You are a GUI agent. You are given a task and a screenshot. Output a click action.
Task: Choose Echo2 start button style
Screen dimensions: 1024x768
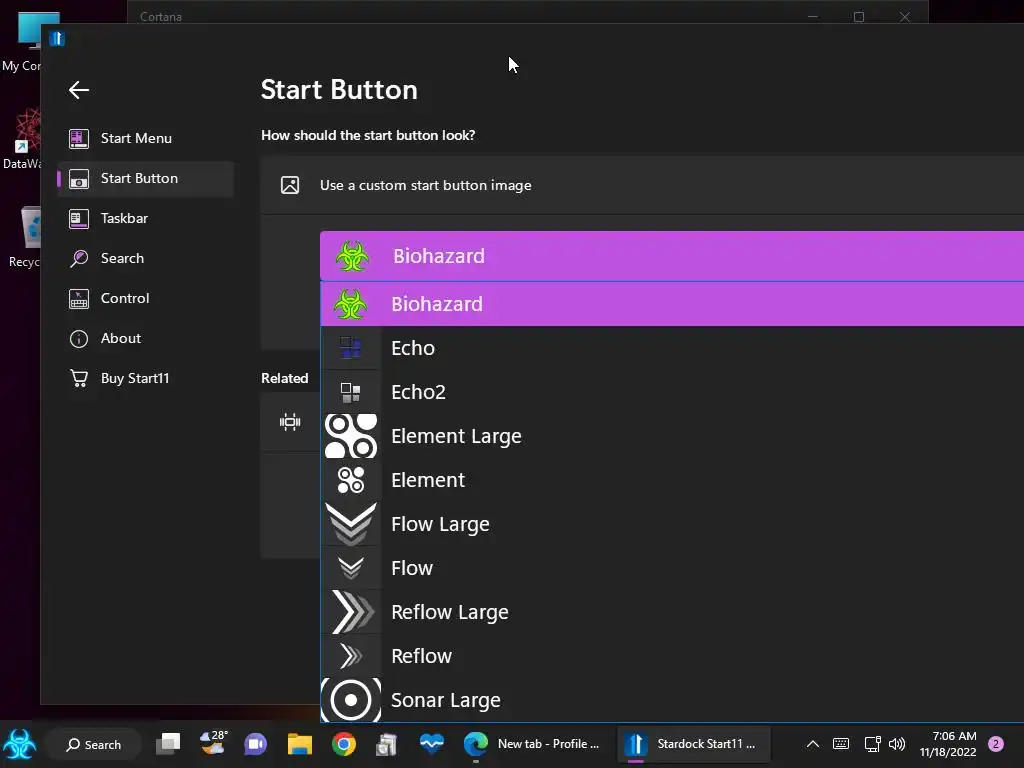coord(672,392)
